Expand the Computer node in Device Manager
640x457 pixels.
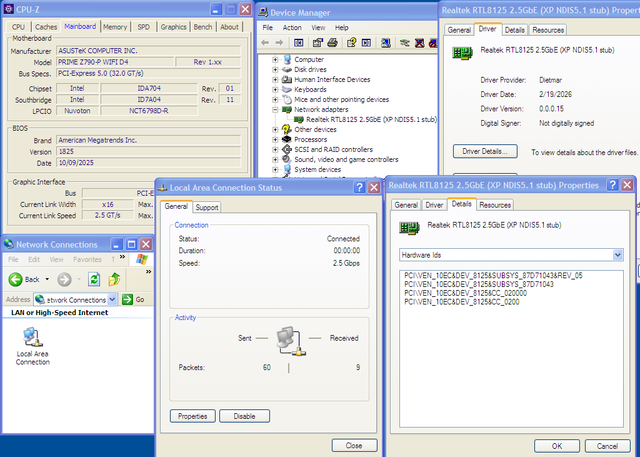275,60
